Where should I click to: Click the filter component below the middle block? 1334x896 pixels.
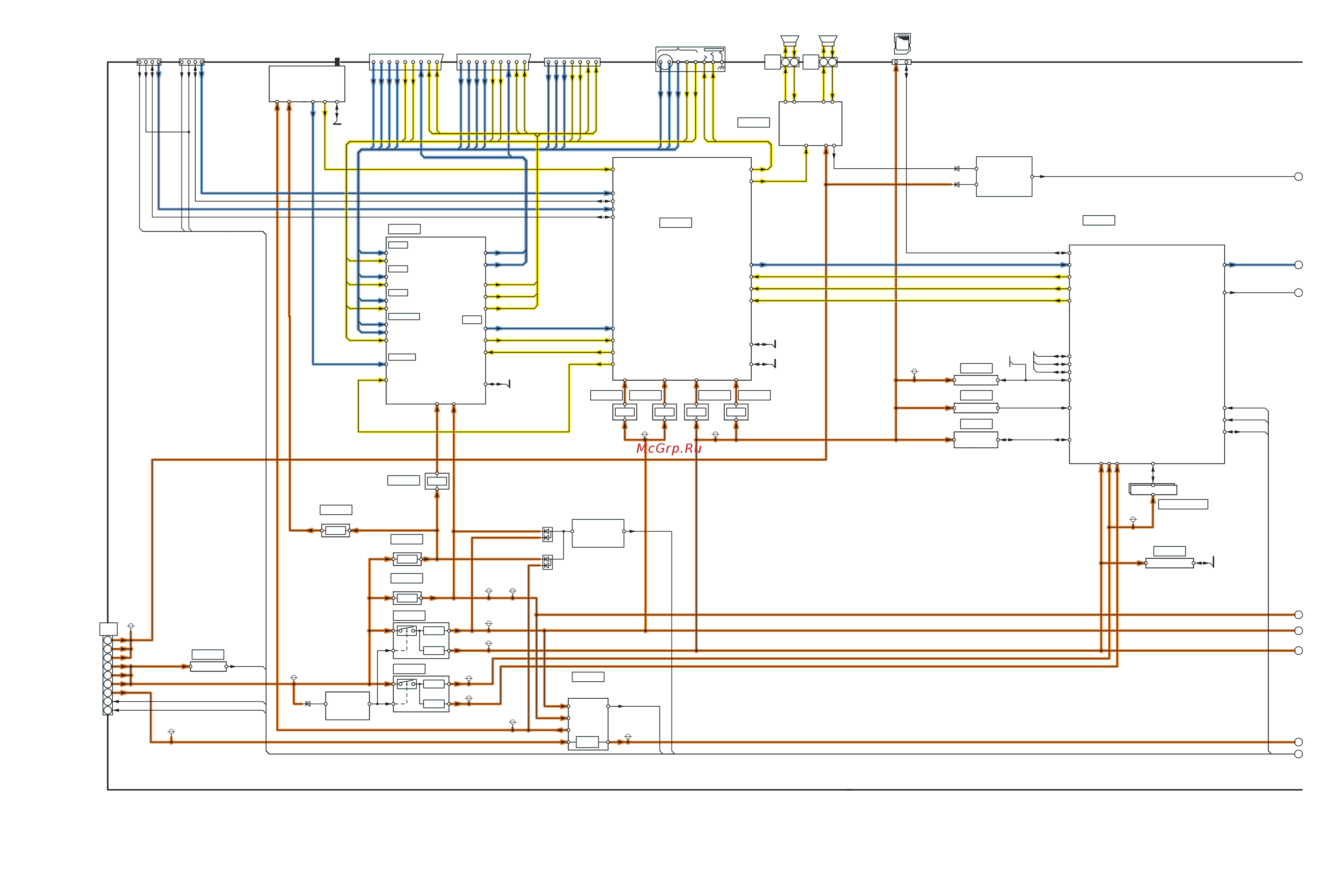pos(437,481)
